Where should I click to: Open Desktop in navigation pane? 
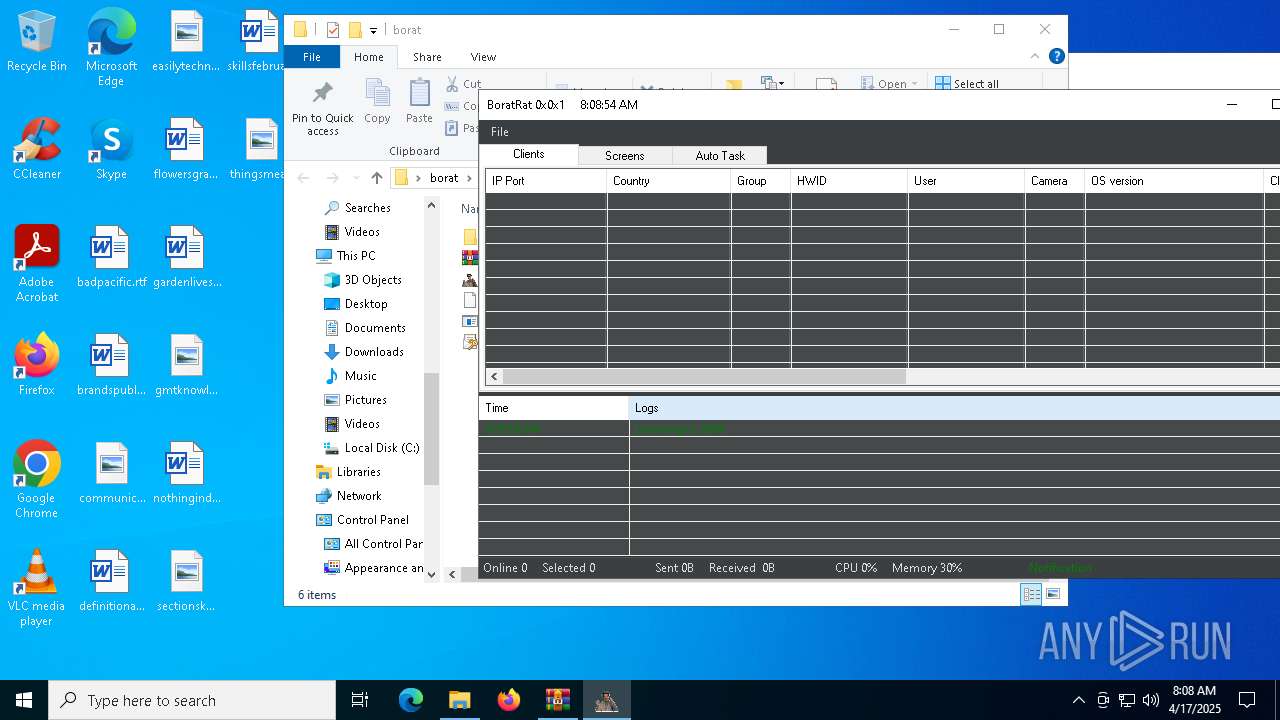366,304
